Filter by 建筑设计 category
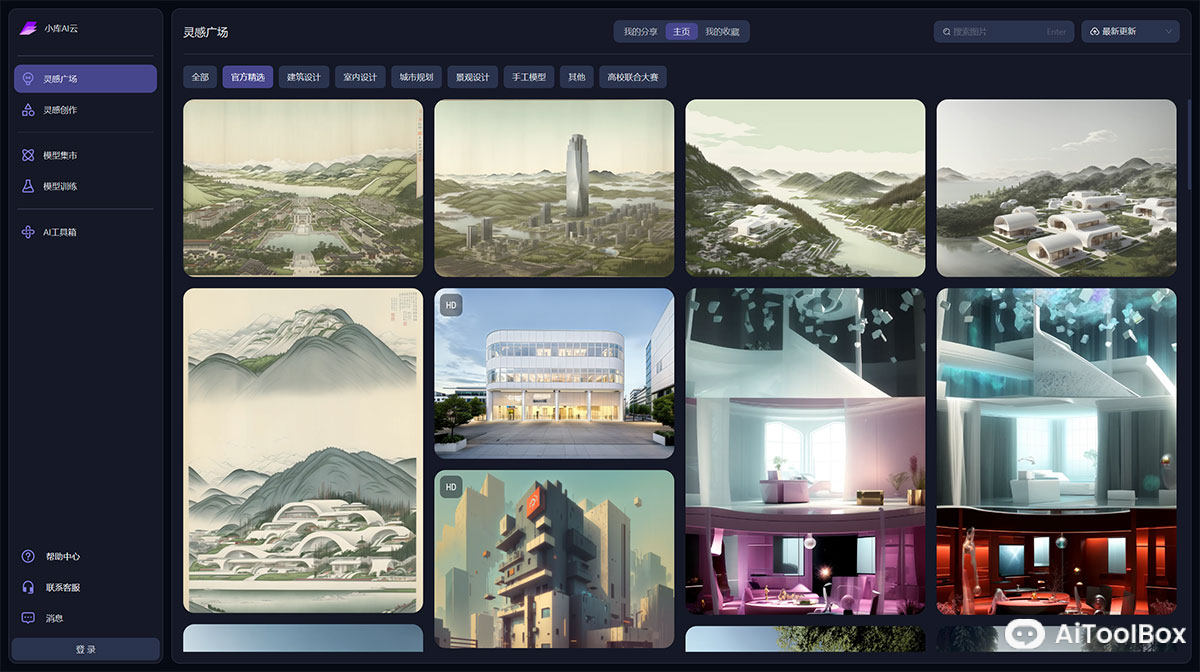 304,77
